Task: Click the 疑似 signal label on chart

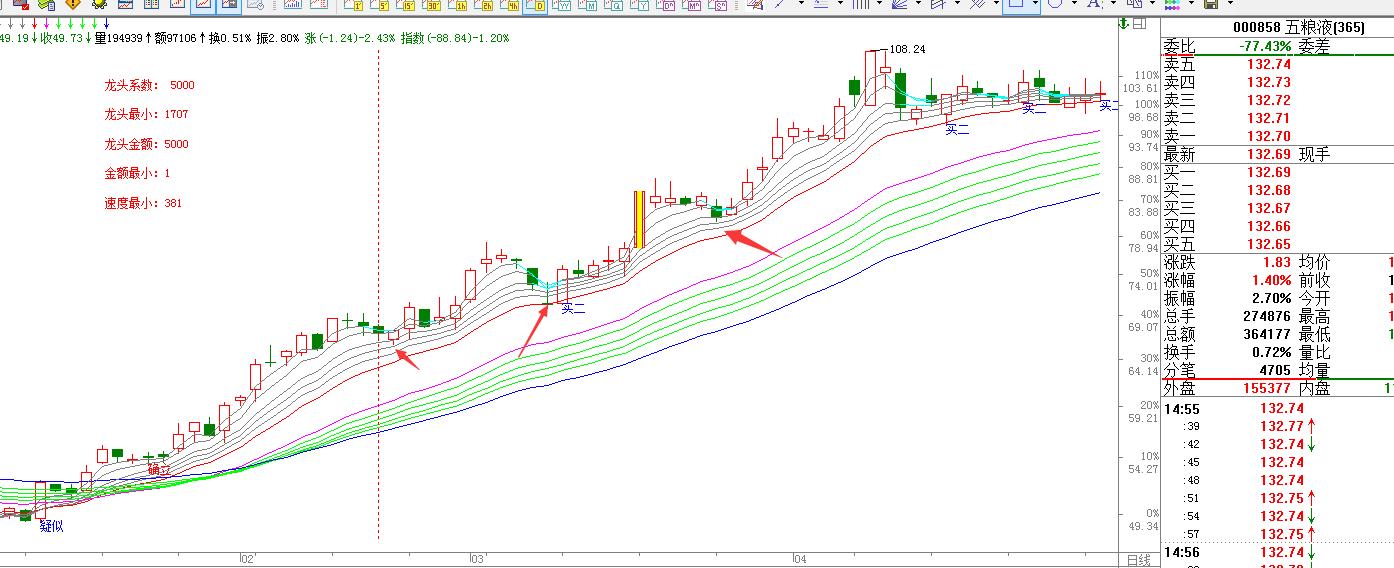Action: click(x=51, y=526)
